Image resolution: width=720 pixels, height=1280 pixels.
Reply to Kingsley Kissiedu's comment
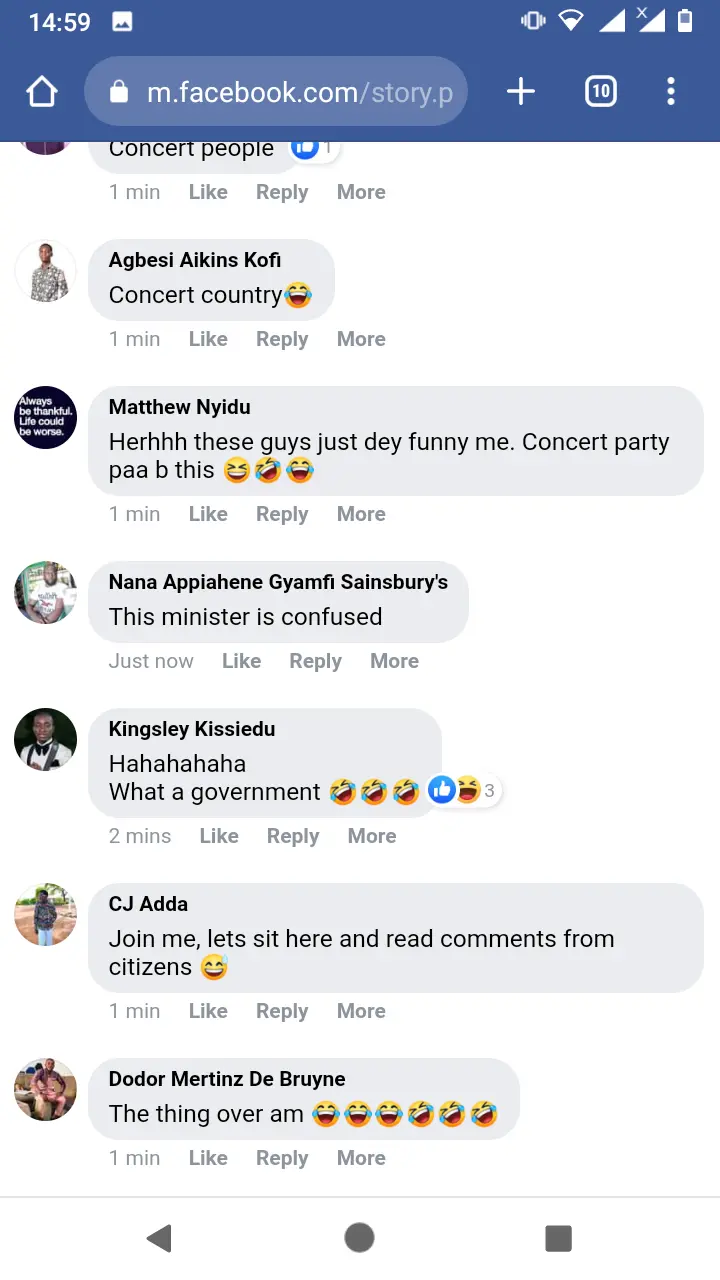pyautogui.click(x=293, y=836)
